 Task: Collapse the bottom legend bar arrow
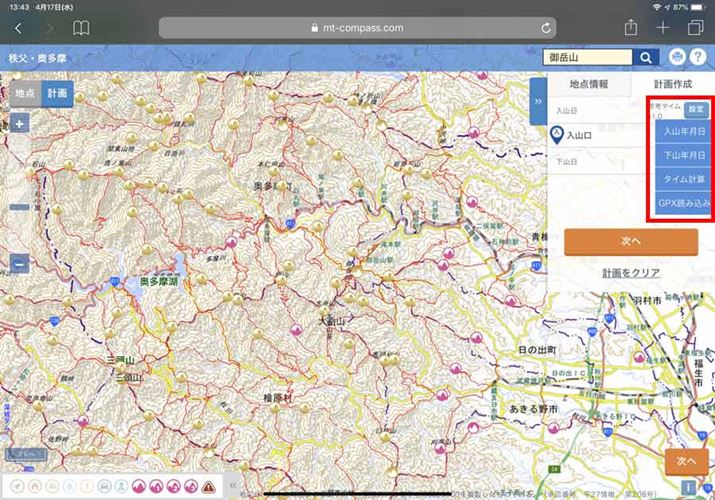pos(234,487)
